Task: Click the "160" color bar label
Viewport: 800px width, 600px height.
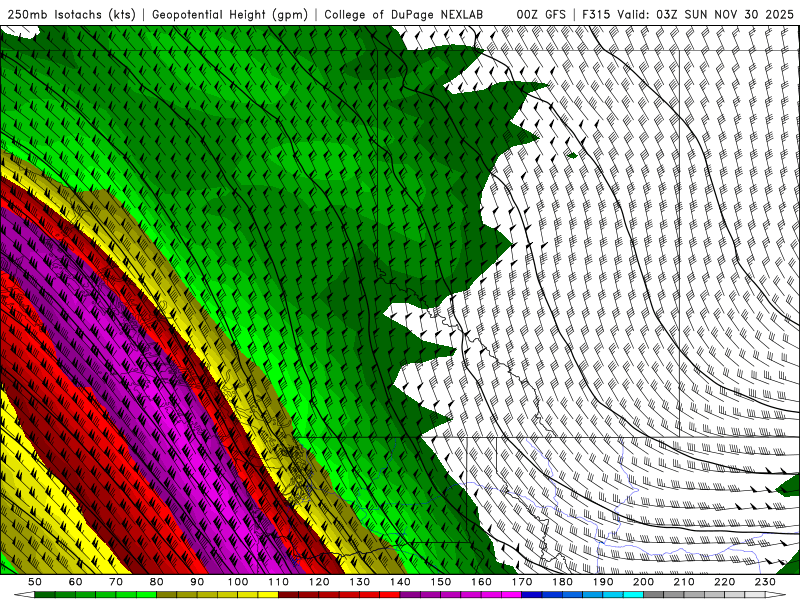Action: point(481,582)
